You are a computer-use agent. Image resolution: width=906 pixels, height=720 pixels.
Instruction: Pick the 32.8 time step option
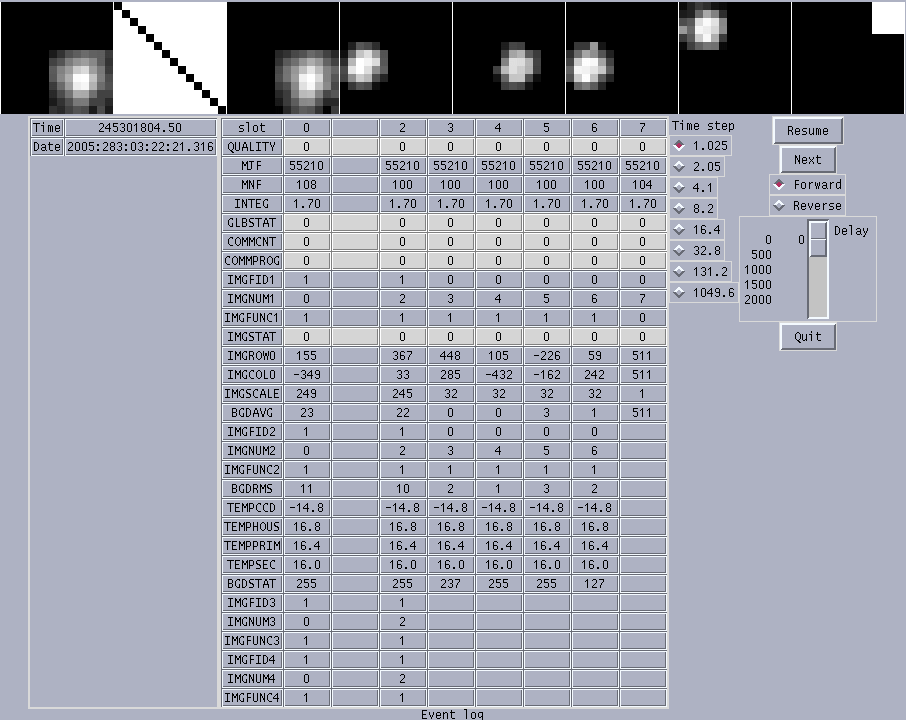pyautogui.click(x=697, y=251)
